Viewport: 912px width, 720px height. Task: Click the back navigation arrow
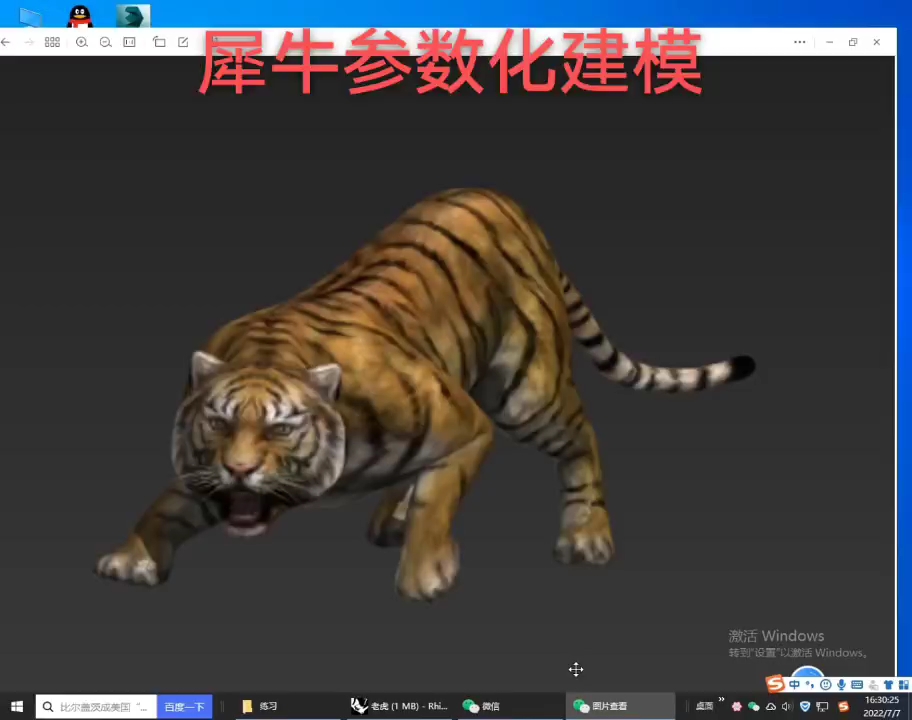6,42
